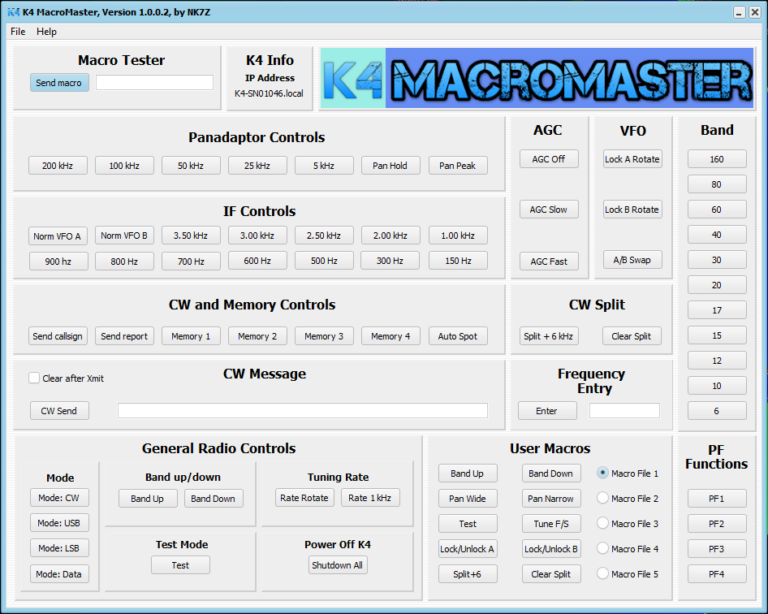Image resolution: width=768 pixels, height=614 pixels.
Task: Open the File menu
Action: (18, 31)
